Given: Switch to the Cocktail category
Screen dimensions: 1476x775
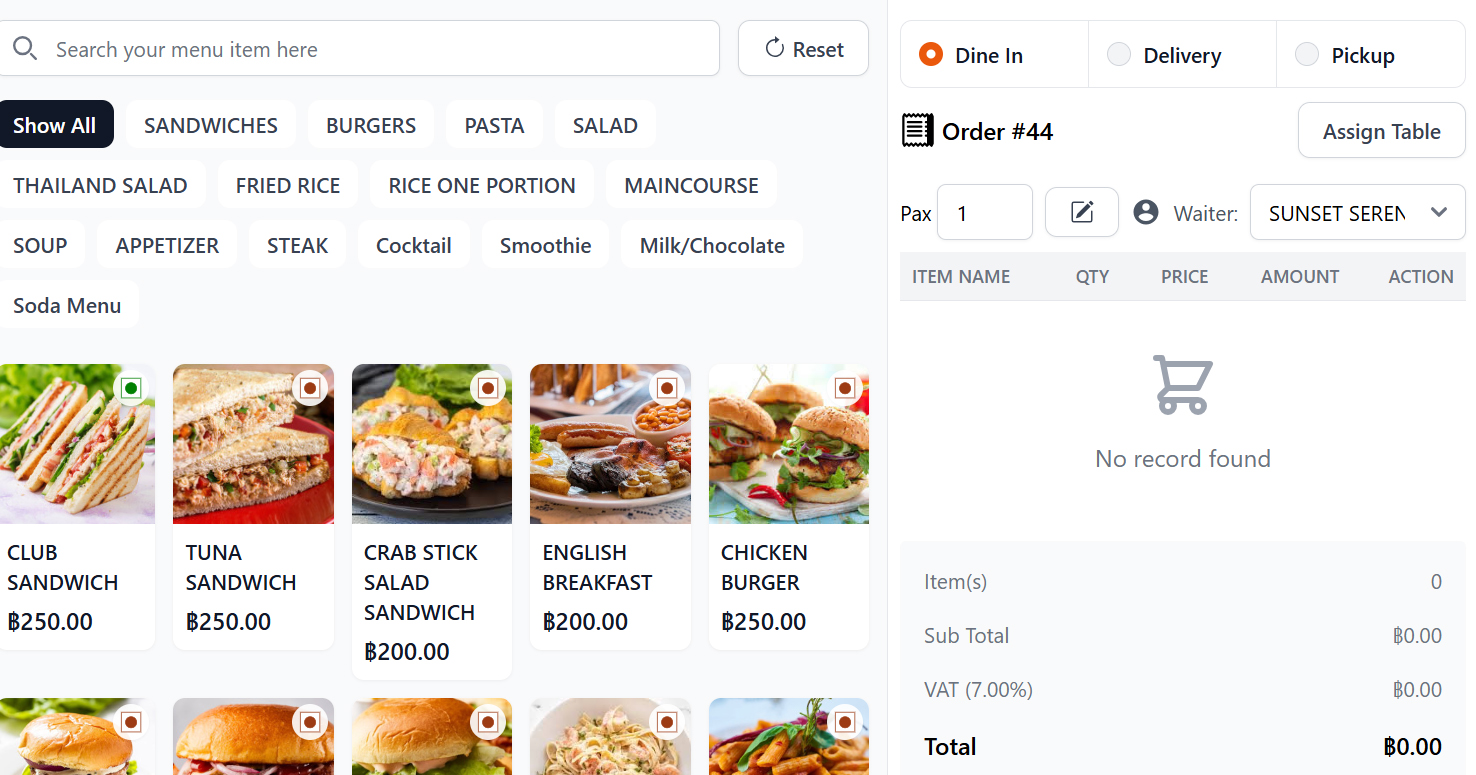Looking at the screenshot, I should pyautogui.click(x=413, y=245).
